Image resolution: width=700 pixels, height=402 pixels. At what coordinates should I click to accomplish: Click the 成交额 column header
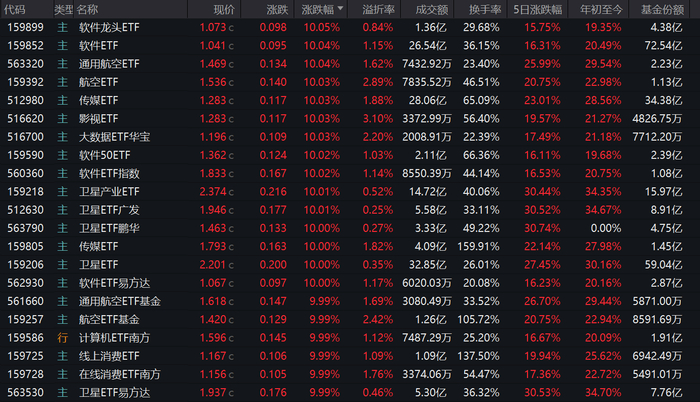[x=432, y=9]
